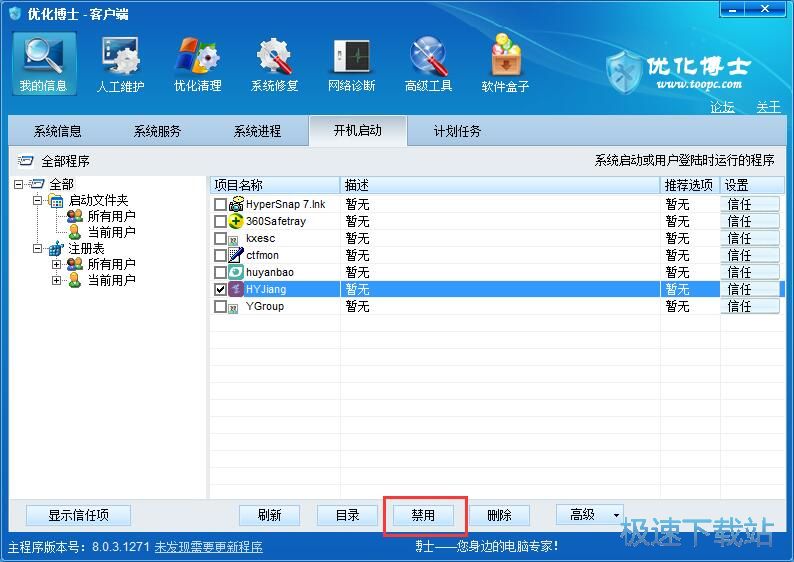Click the 启动文件夹 folder icon

pos(56,200)
